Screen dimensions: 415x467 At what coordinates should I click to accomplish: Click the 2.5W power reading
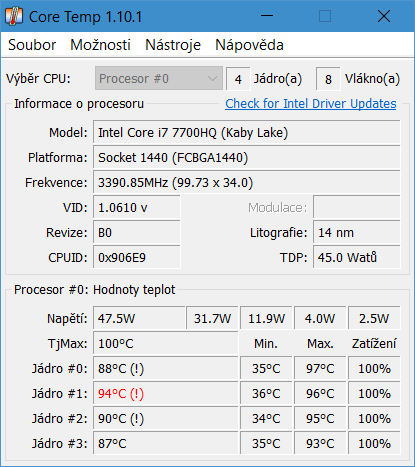coord(374,318)
